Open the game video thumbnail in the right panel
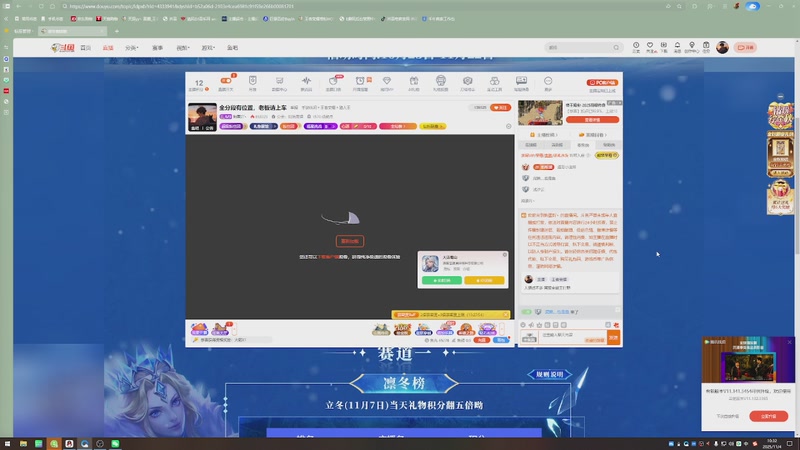This screenshot has width=800, height=450. coord(540,113)
